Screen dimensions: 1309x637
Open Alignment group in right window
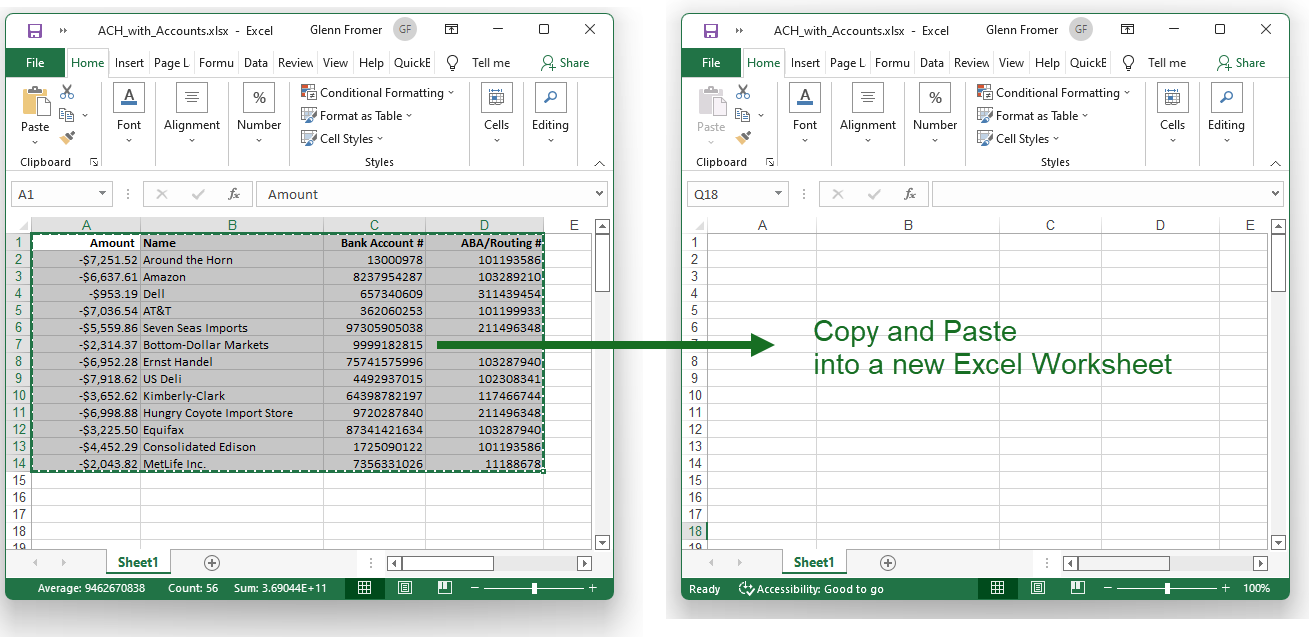[x=868, y=114]
